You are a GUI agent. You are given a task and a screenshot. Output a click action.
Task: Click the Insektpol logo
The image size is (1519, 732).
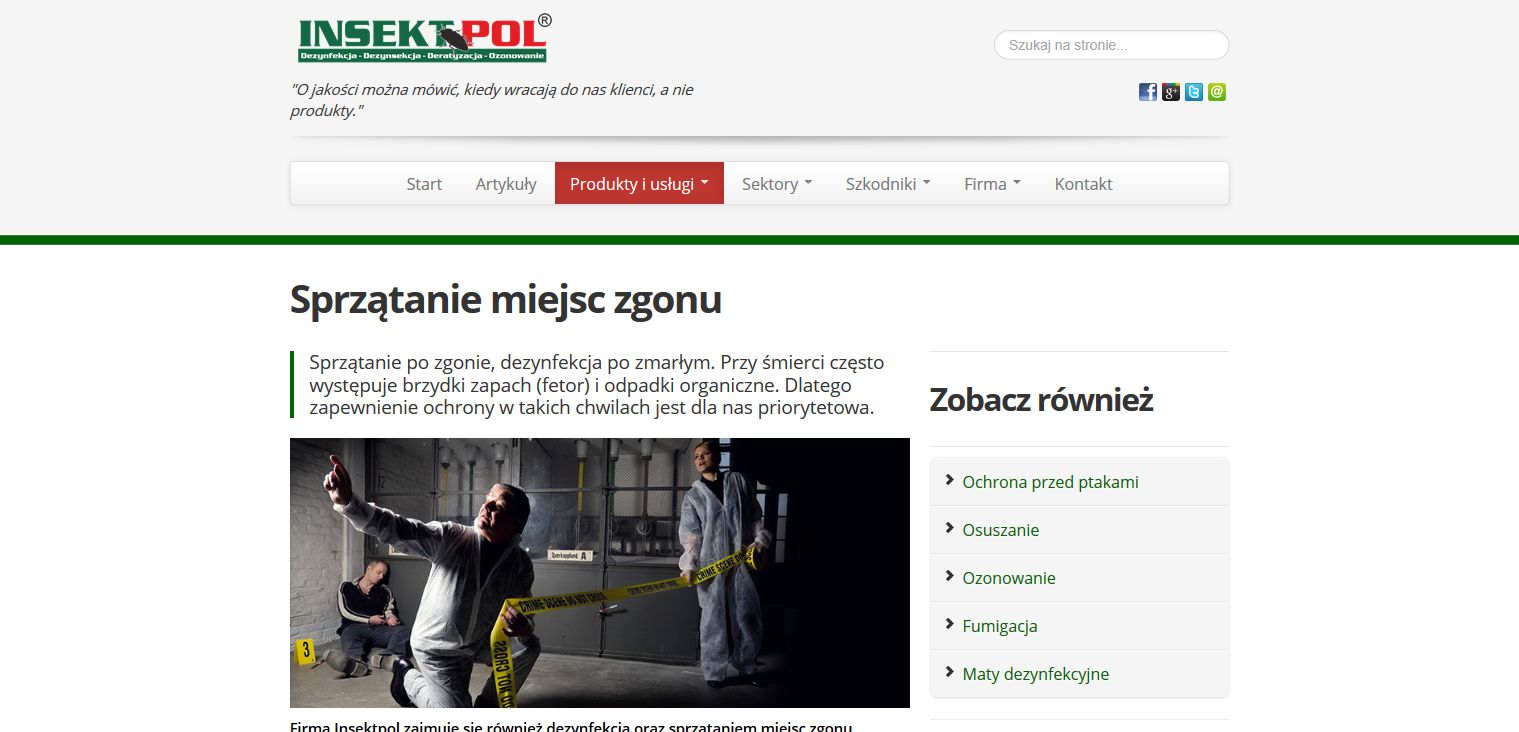[424, 40]
